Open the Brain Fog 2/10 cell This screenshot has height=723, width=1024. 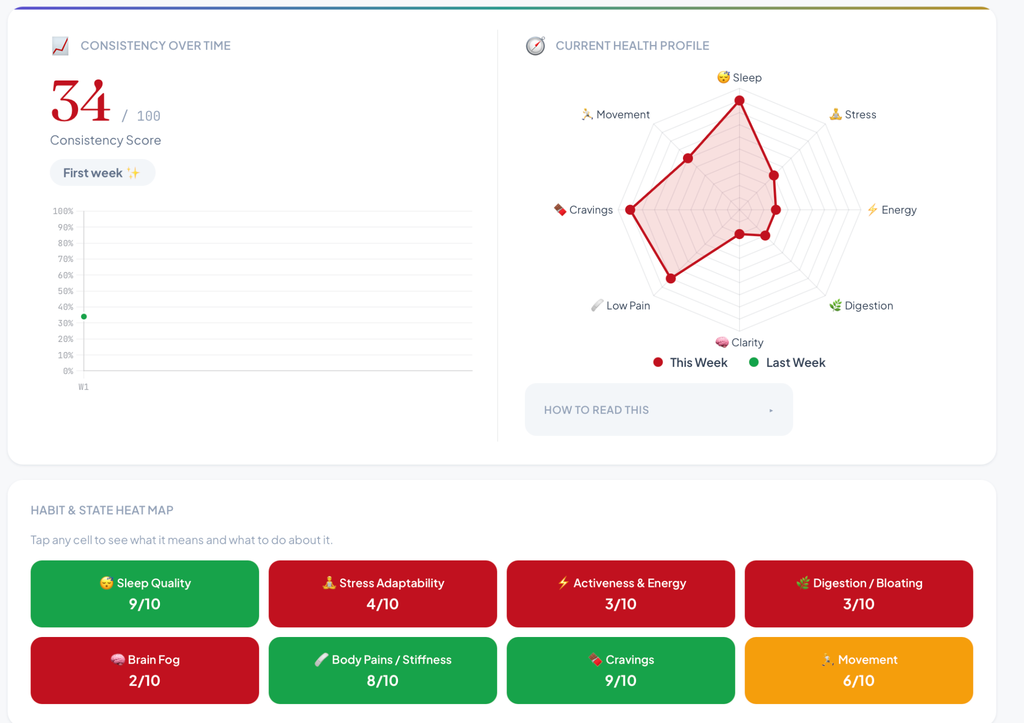tap(144, 670)
